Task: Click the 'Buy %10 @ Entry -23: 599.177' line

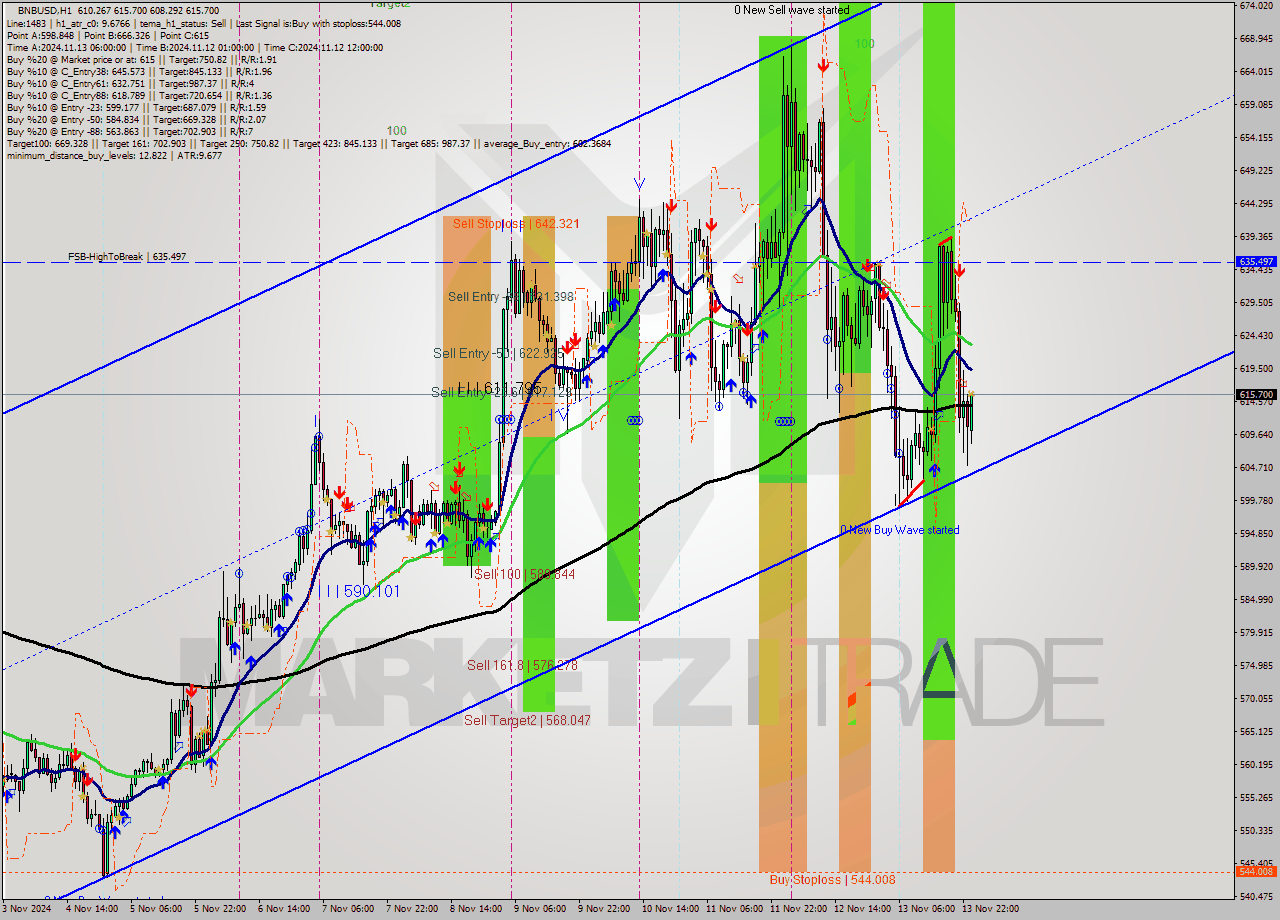Action: pos(136,107)
